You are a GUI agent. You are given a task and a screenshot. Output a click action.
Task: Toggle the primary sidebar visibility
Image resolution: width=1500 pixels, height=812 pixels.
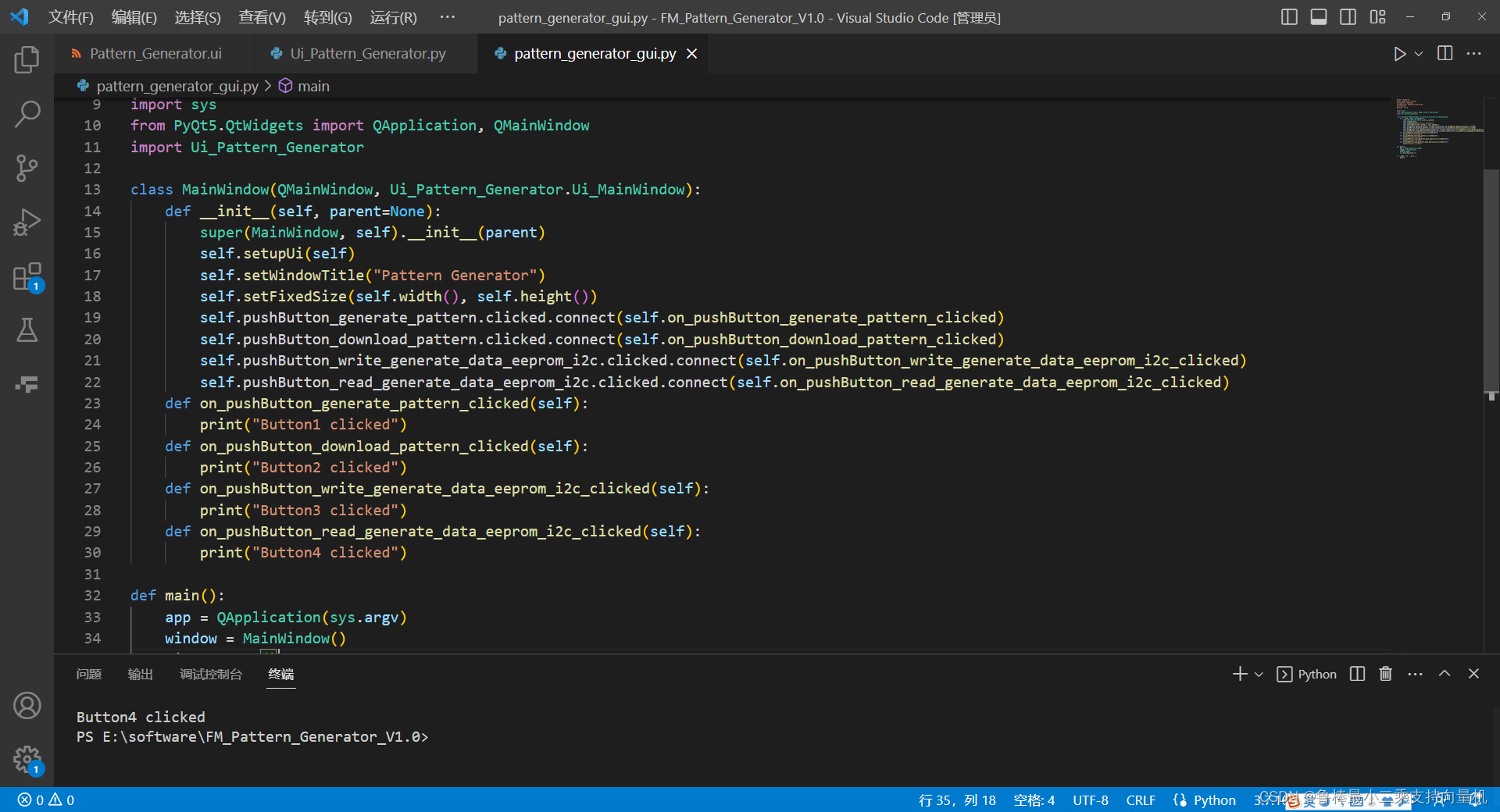tap(1289, 16)
